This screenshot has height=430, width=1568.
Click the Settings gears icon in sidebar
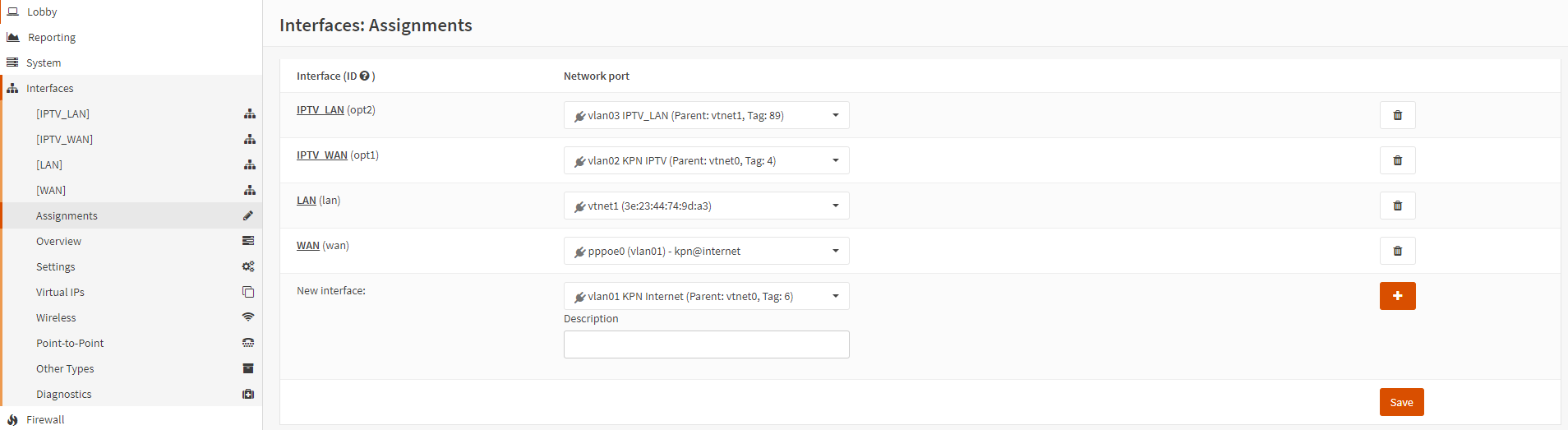click(x=248, y=266)
